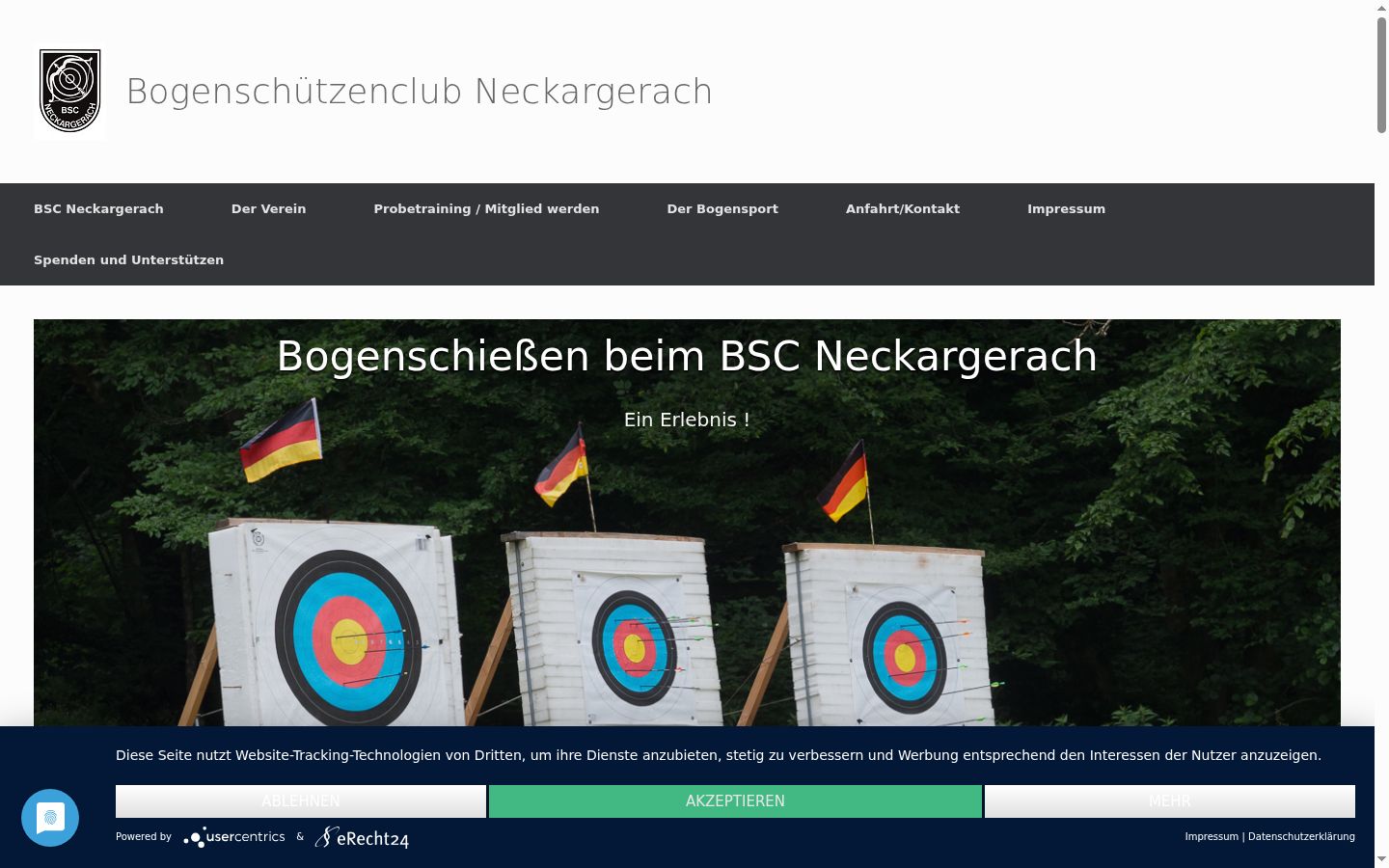Open the Der Verein menu item

click(x=268, y=209)
